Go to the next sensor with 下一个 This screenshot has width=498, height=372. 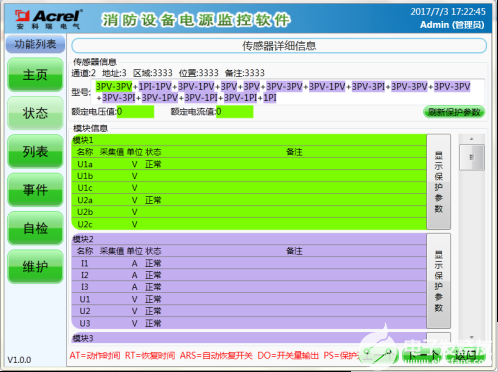pos(423,356)
